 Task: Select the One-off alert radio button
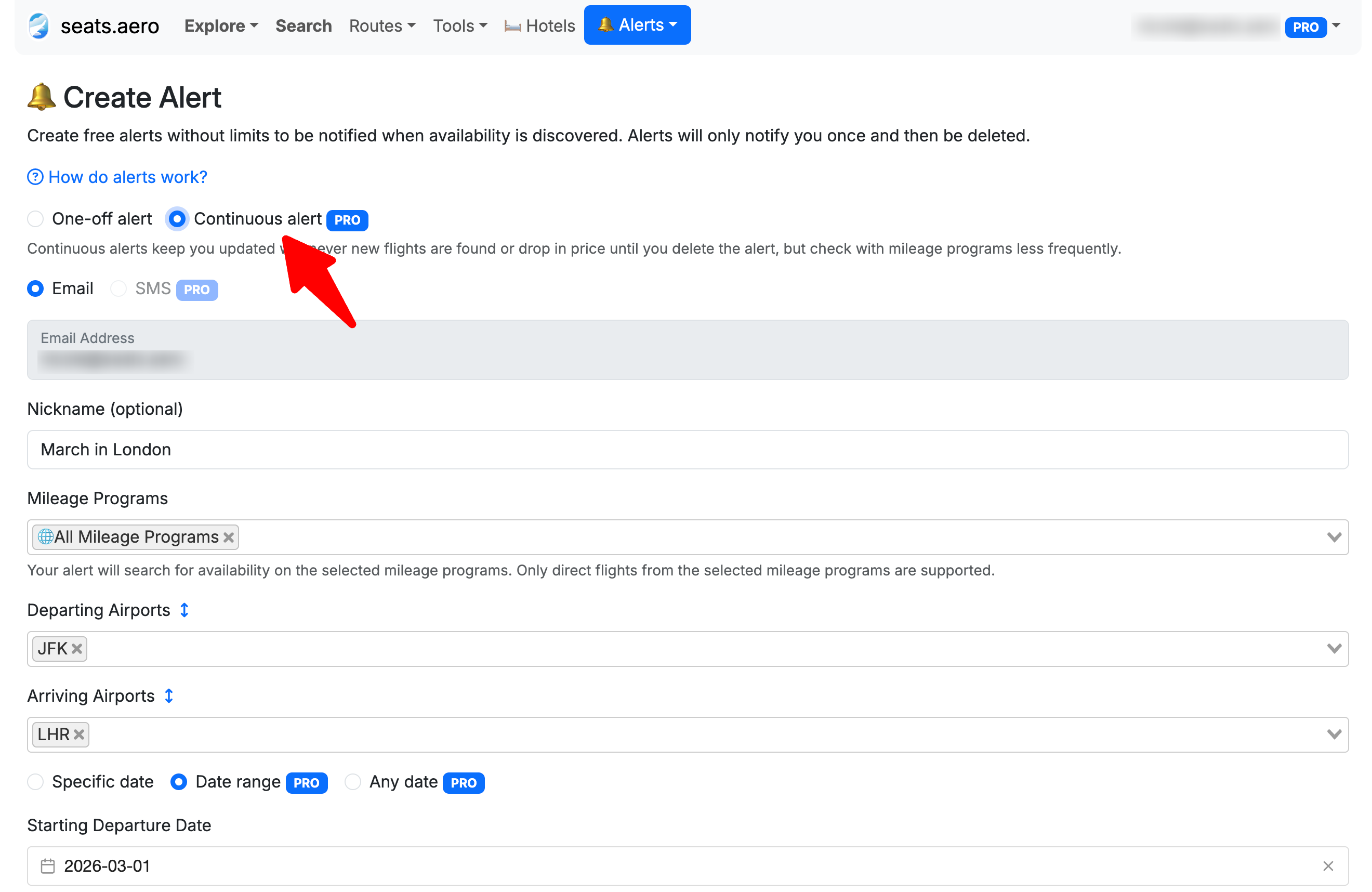[x=36, y=219]
